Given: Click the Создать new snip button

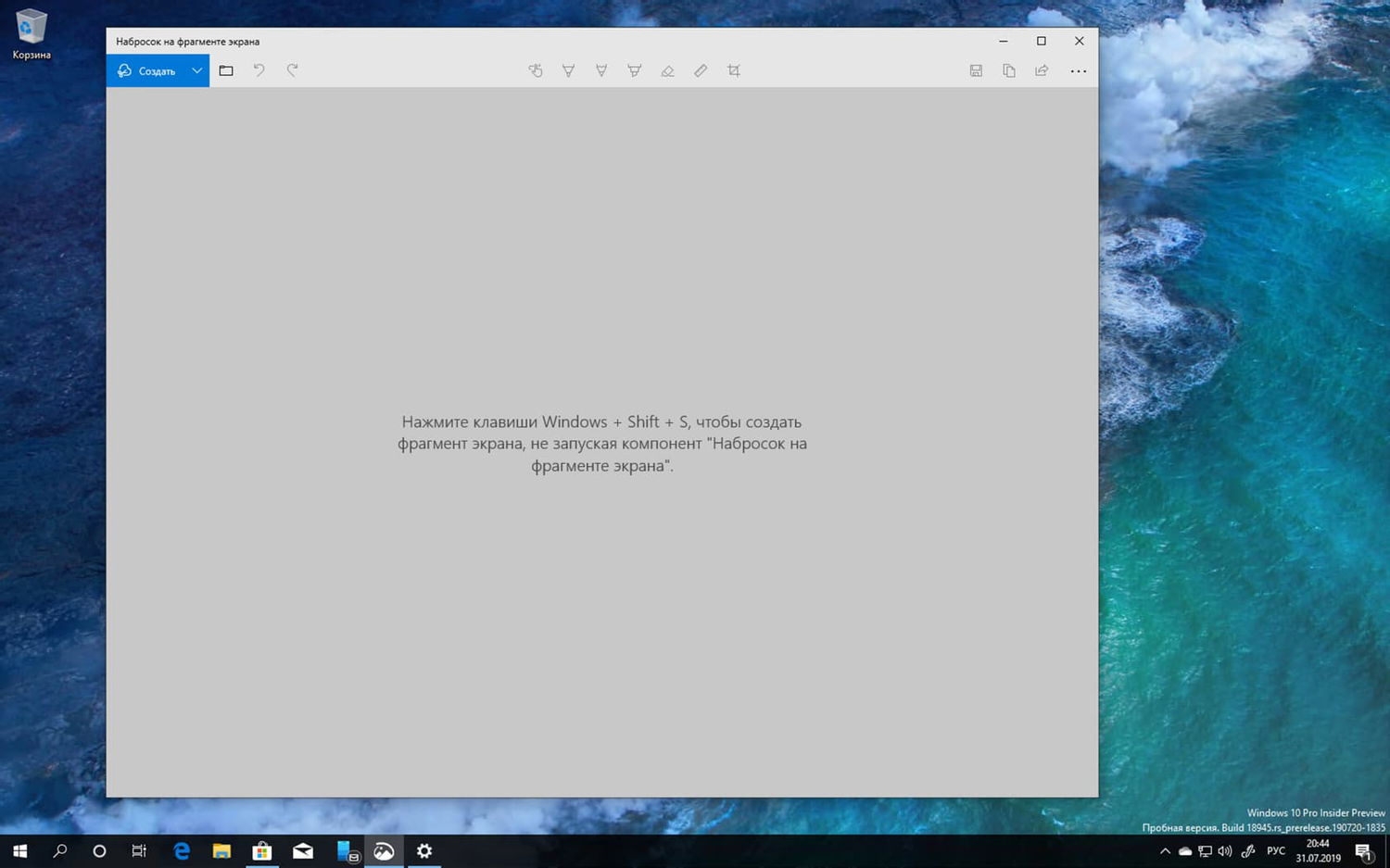Looking at the screenshot, I should [146, 70].
